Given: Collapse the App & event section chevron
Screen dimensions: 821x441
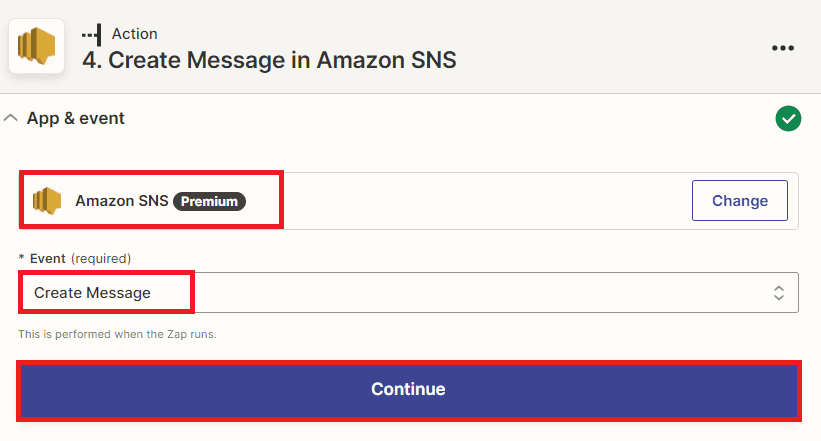Looking at the screenshot, I should coord(11,118).
